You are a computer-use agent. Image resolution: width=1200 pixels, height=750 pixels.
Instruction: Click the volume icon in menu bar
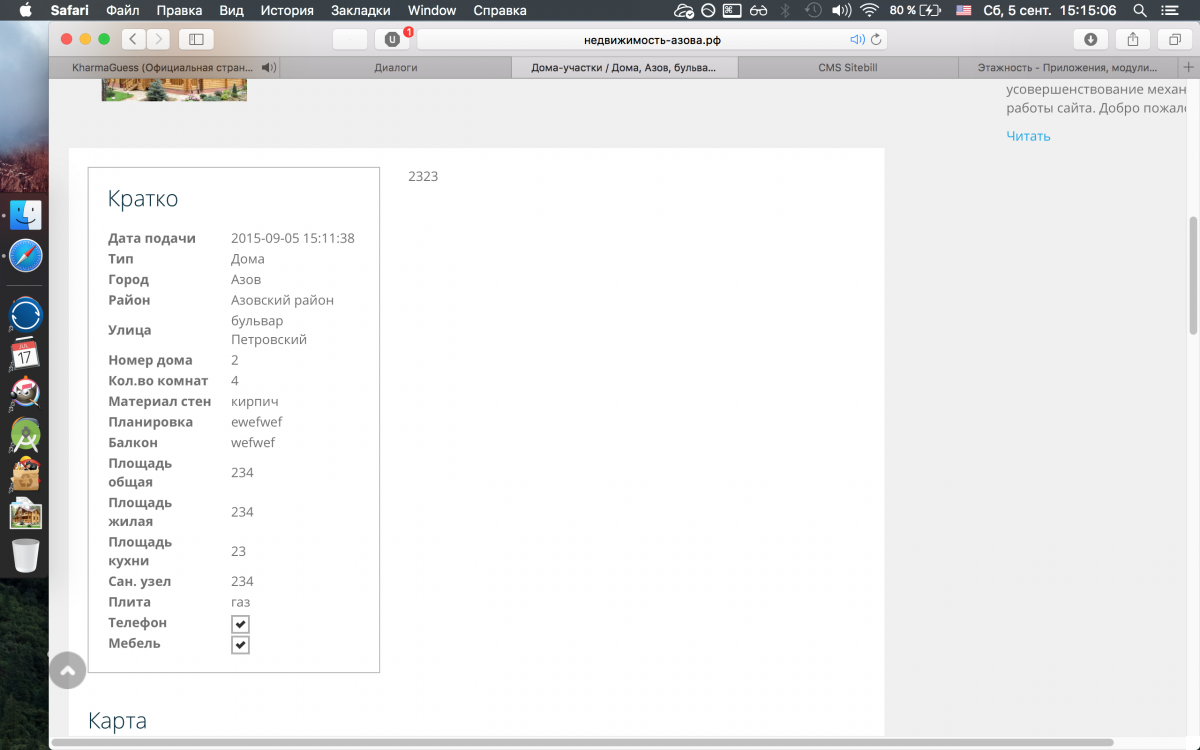point(841,10)
